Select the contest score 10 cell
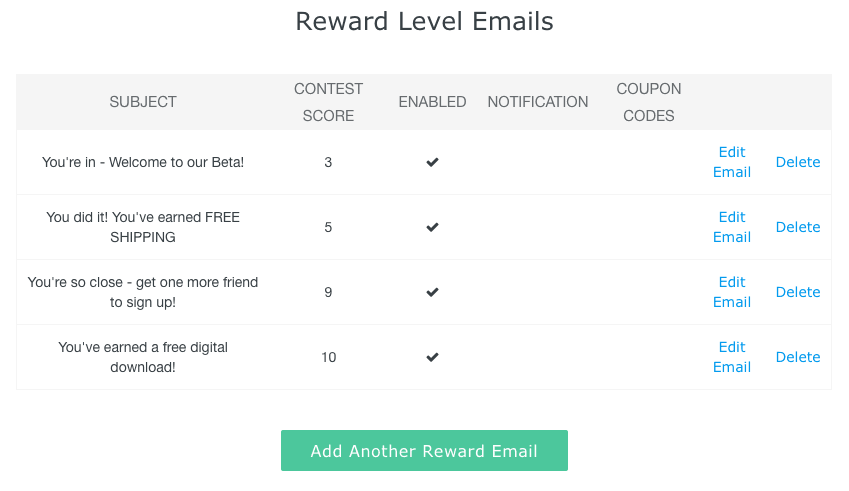Screen dimensions: 849x491 pos(328,357)
